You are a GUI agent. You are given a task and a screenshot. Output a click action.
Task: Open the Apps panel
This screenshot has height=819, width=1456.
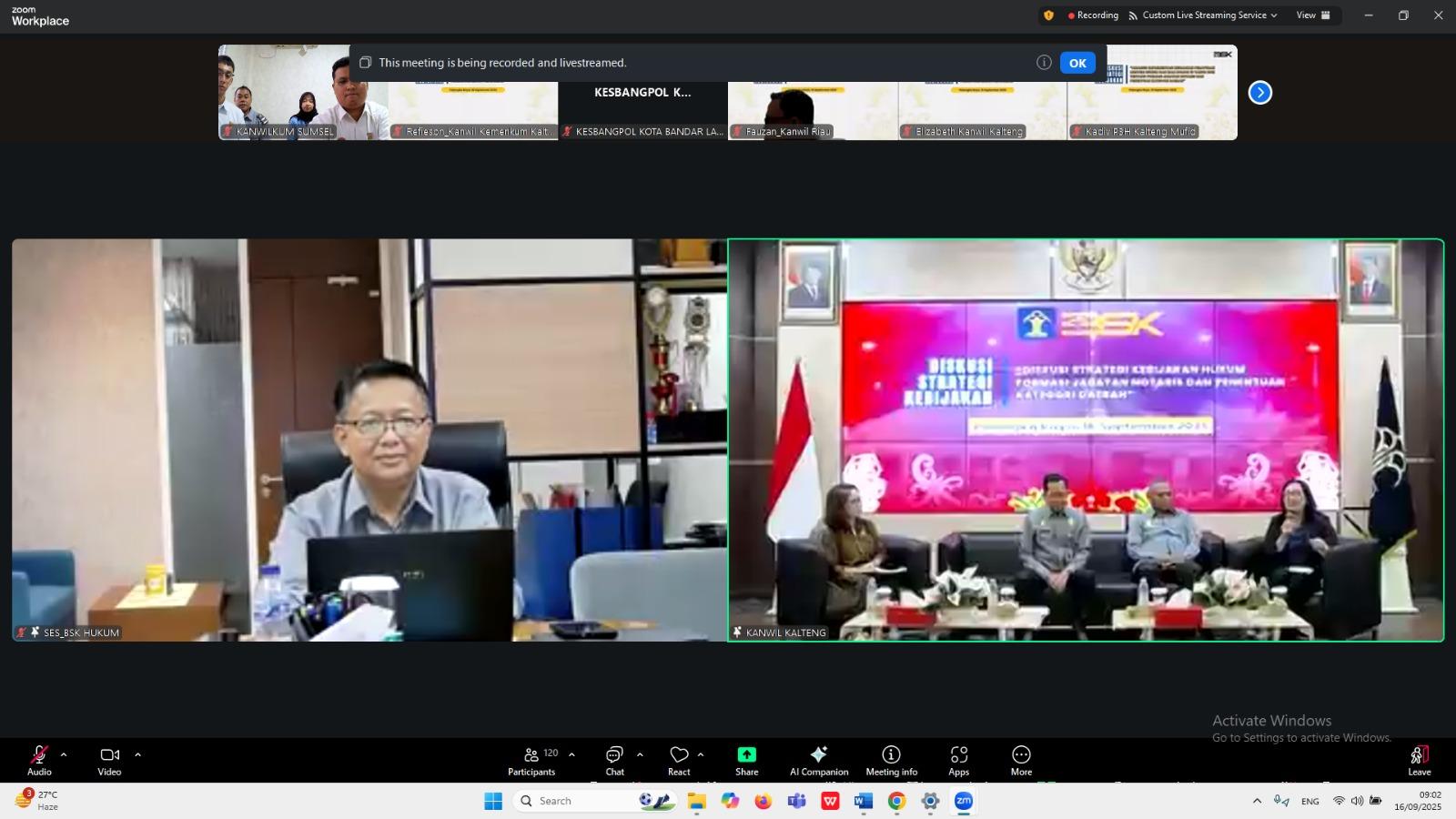coord(958,761)
